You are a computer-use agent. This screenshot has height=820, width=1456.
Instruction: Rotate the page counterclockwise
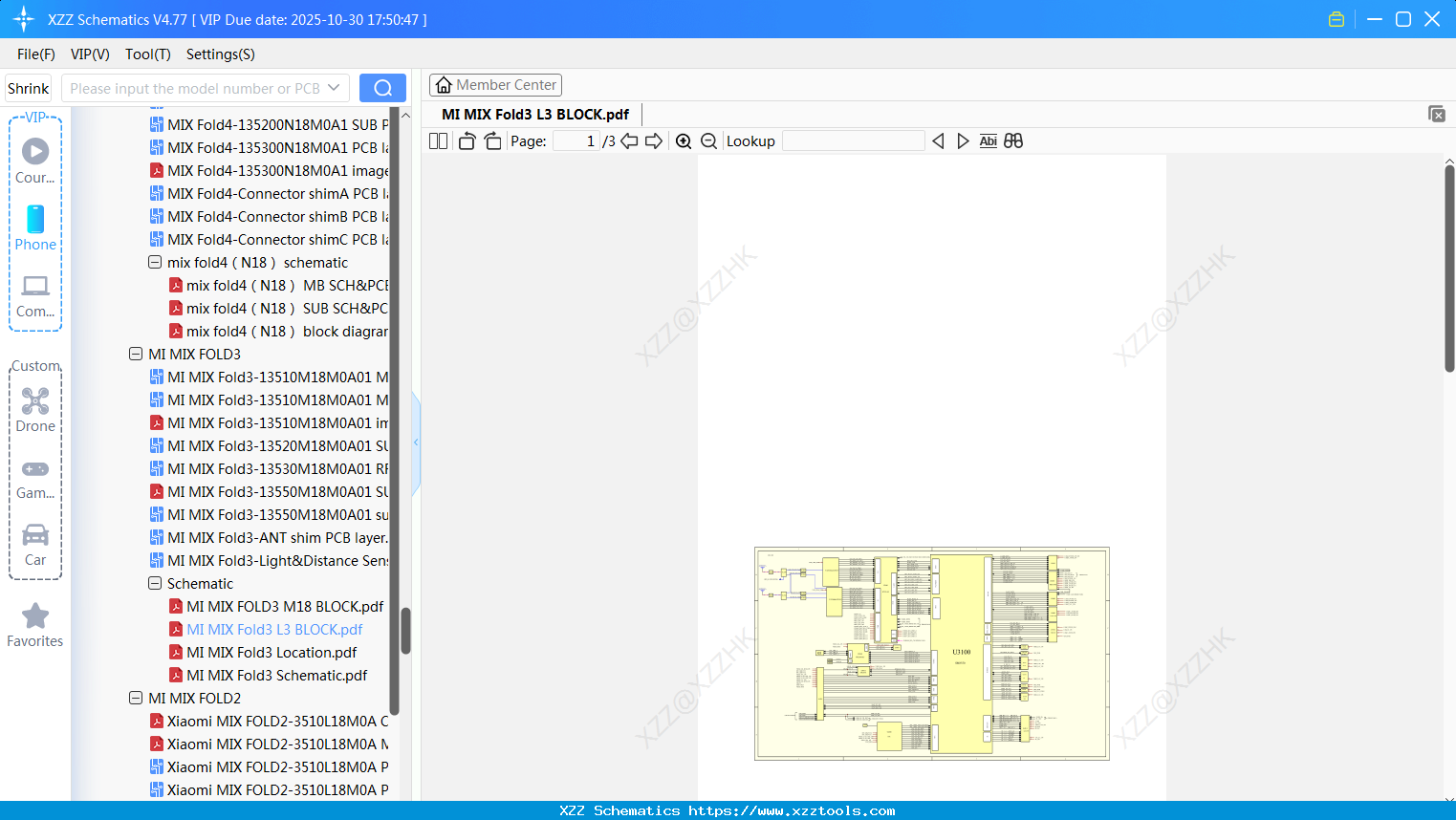[x=467, y=140]
